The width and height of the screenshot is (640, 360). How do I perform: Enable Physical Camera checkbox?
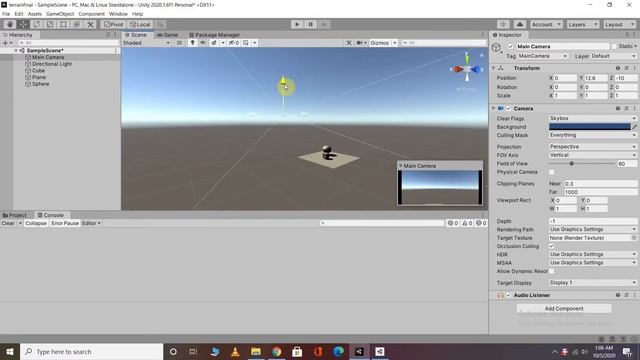[x=552, y=172]
